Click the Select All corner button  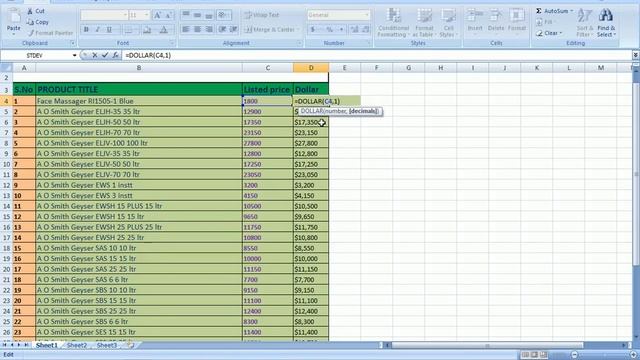click(x=6, y=68)
